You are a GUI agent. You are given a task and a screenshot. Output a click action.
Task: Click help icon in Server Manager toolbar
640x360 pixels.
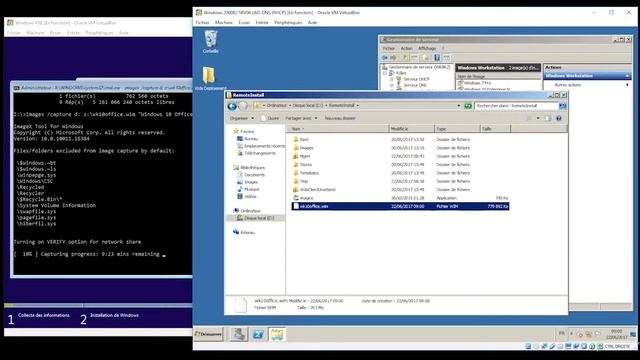pos(437,58)
